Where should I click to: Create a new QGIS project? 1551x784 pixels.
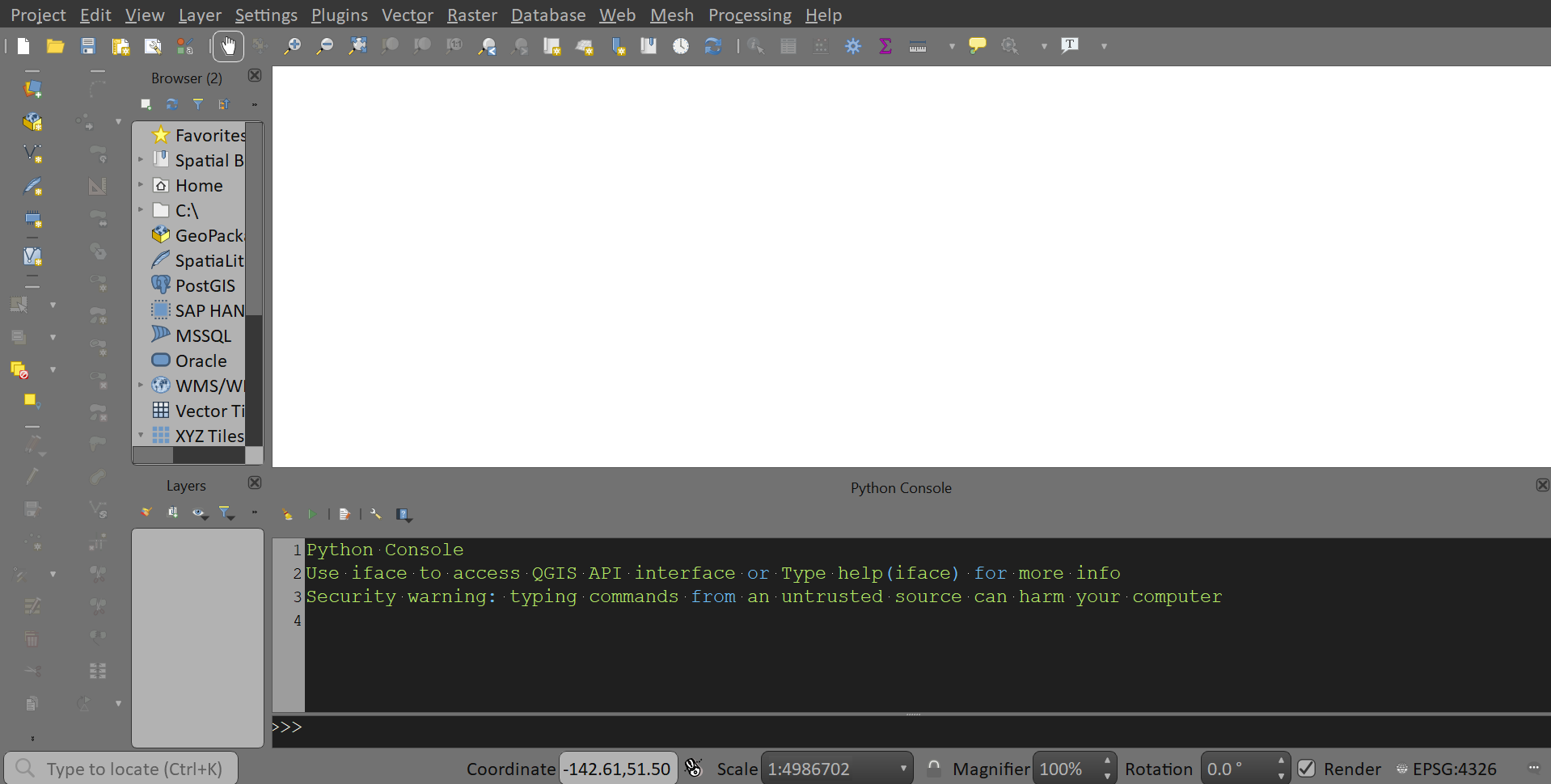[22, 46]
